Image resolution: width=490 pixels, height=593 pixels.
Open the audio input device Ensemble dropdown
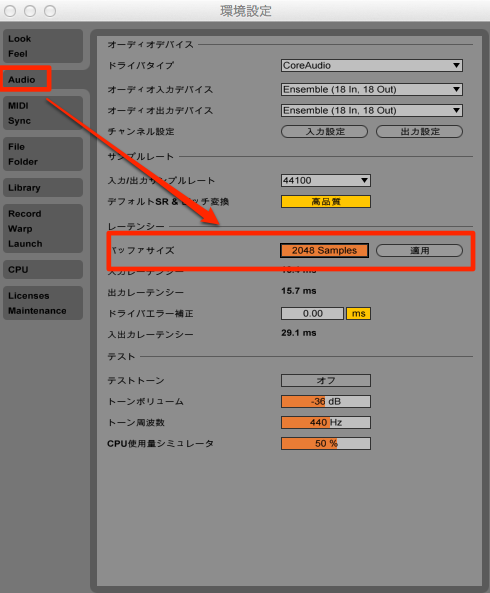coord(372,90)
